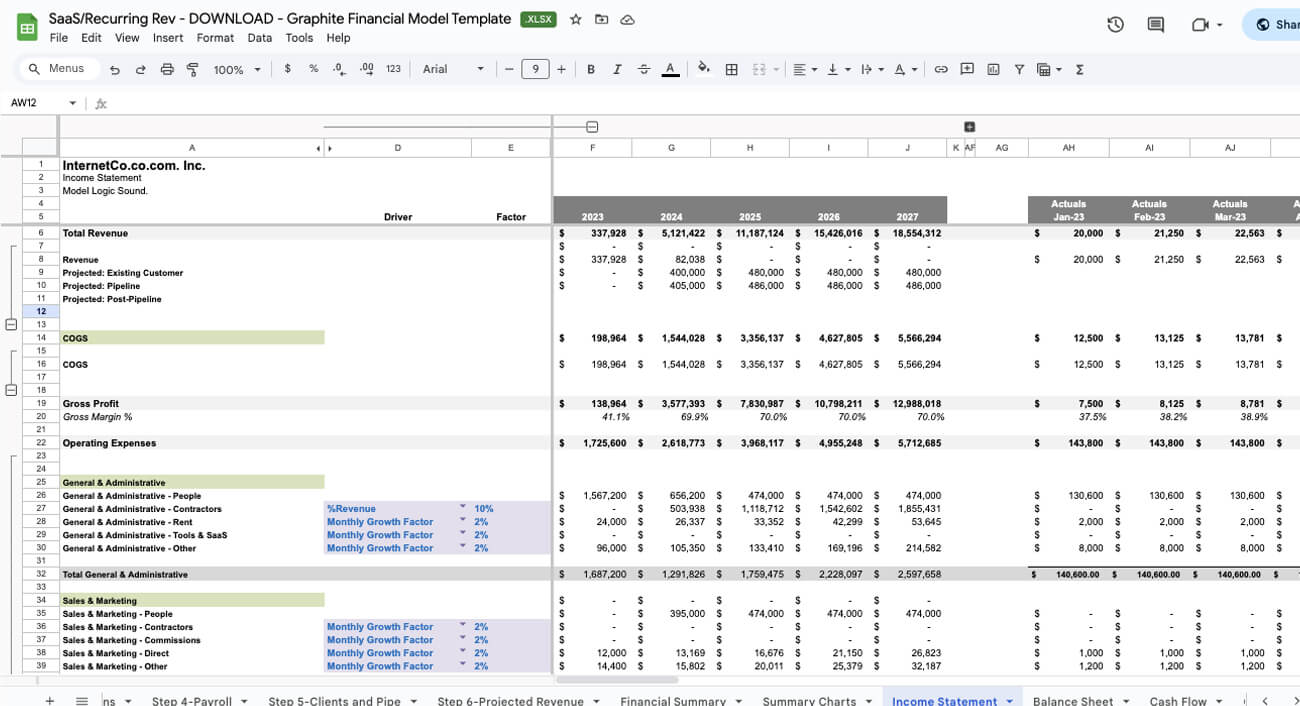The height and width of the screenshot is (706, 1300).
Task: Add a new sheet
Action: [x=49, y=700]
